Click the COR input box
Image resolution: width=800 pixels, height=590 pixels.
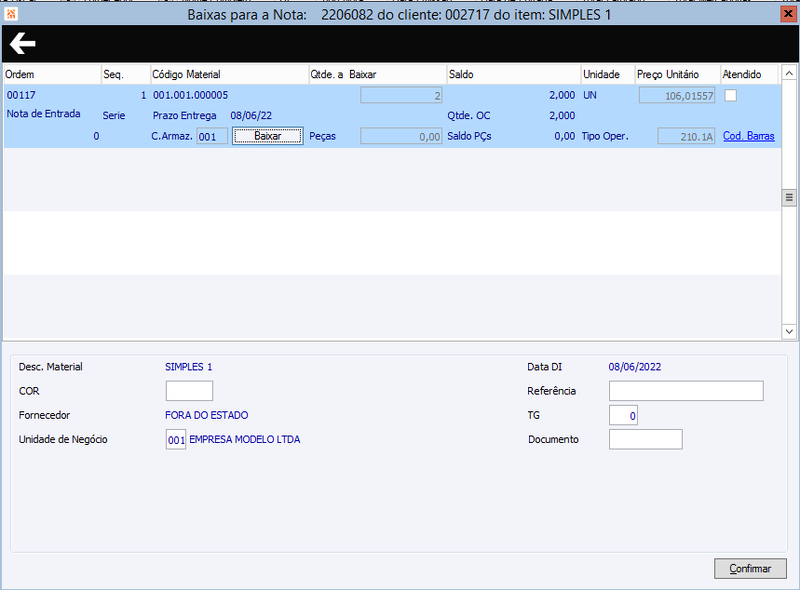[189, 391]
